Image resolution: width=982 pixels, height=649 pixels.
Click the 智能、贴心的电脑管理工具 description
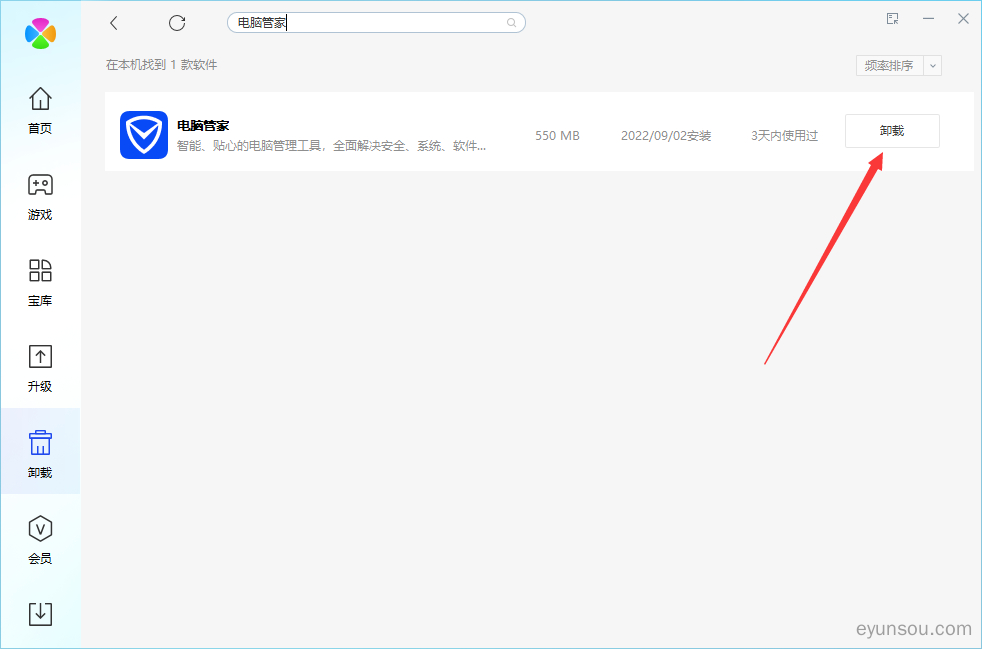(x=331, y=146)
